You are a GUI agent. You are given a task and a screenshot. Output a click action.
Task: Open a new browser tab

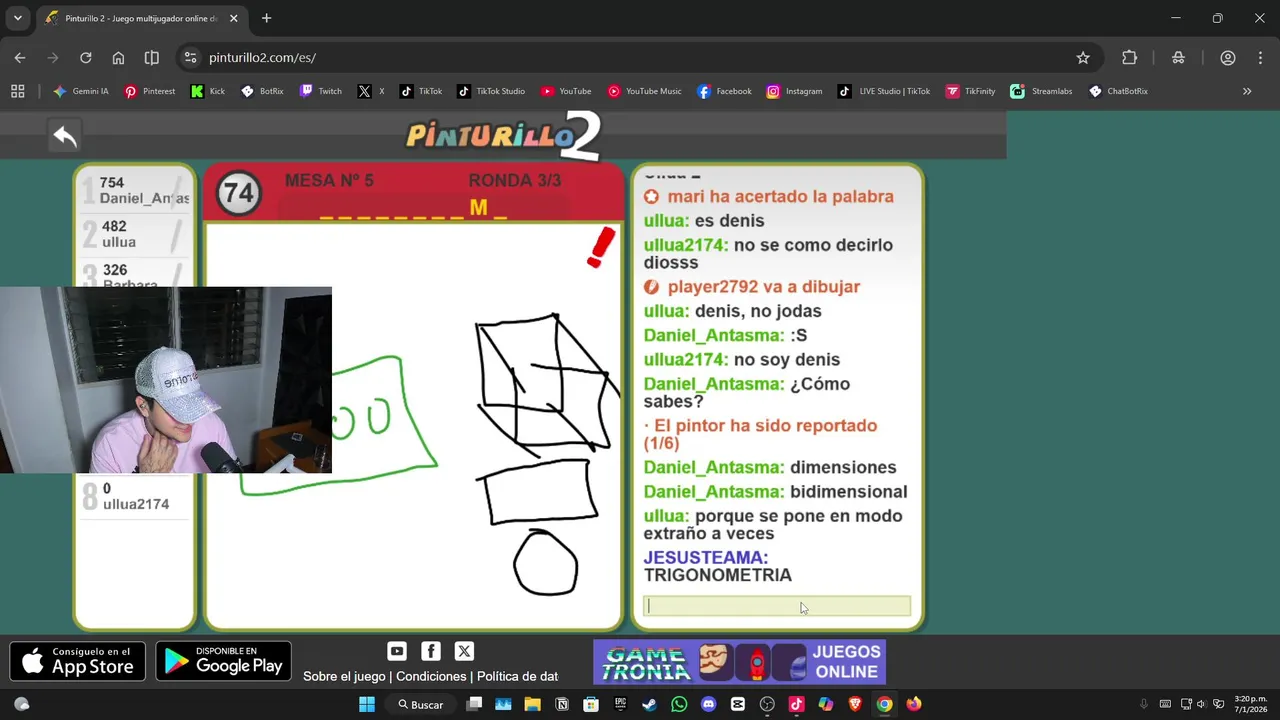point(266,18)
